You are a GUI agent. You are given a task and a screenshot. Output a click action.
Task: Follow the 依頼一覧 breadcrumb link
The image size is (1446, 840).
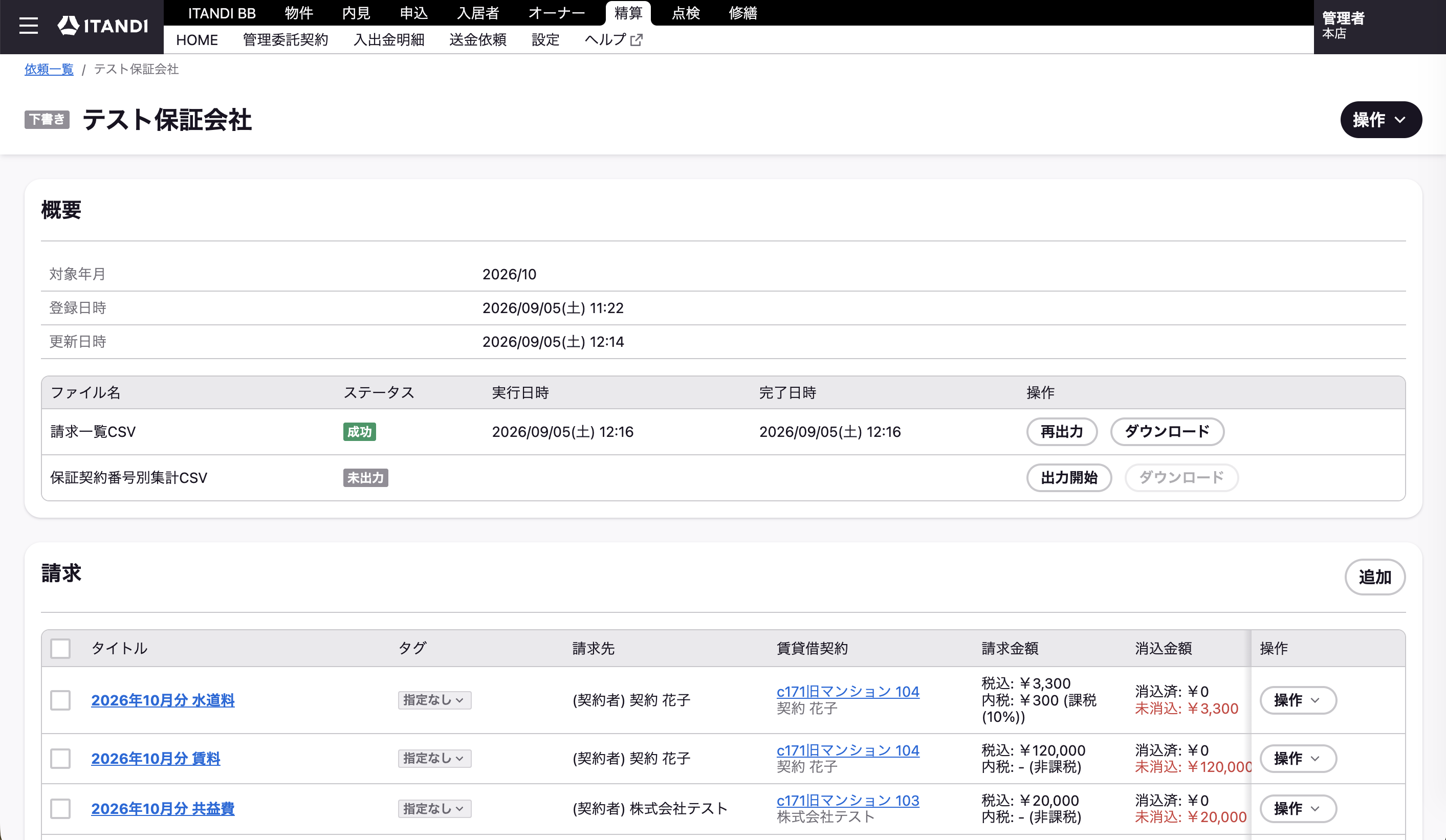point(49,70)
